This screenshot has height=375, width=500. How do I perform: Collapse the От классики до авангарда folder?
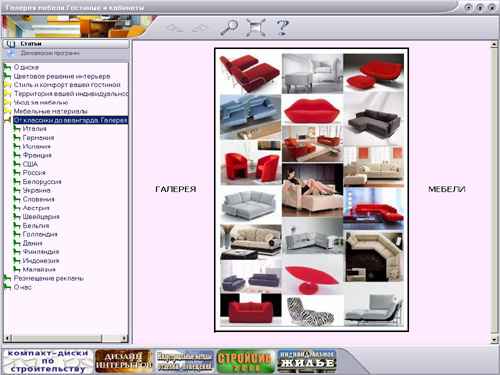coord(7,120)
